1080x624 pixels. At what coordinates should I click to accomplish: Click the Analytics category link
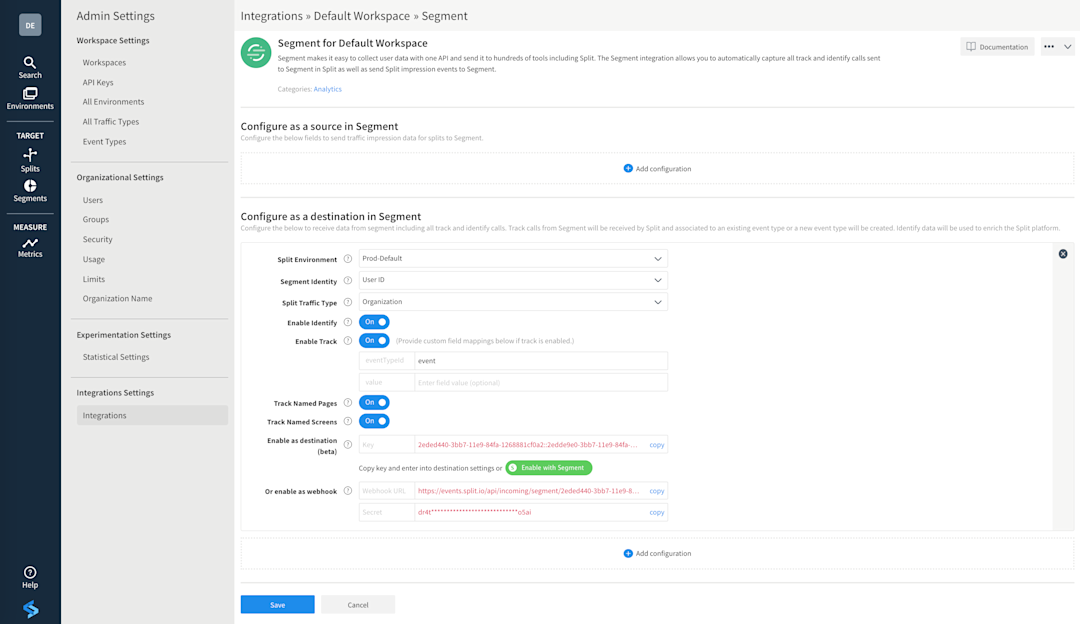coord(327,89)
